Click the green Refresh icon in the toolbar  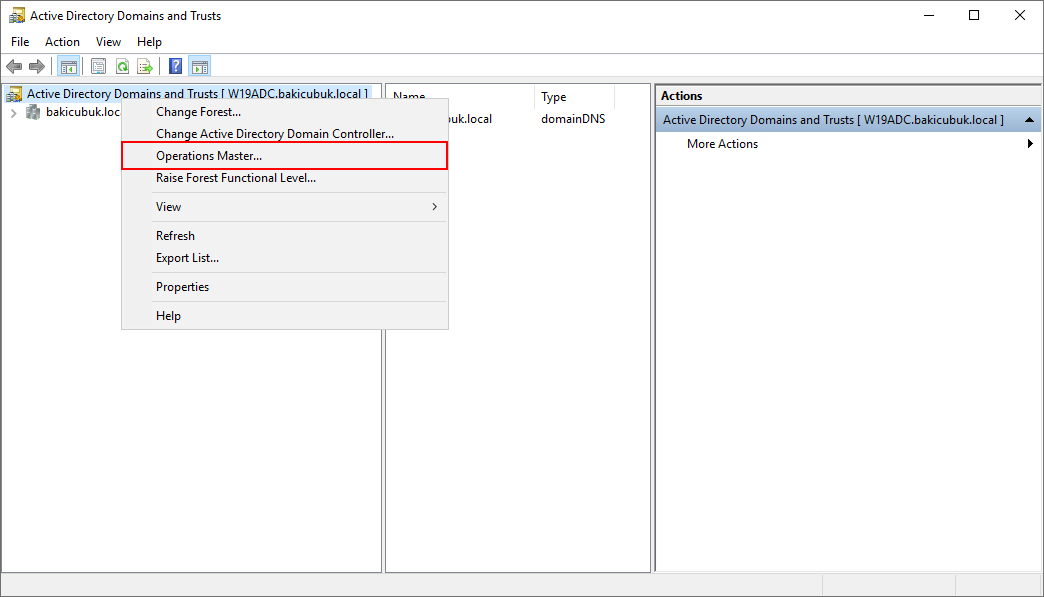pos(123,67)
